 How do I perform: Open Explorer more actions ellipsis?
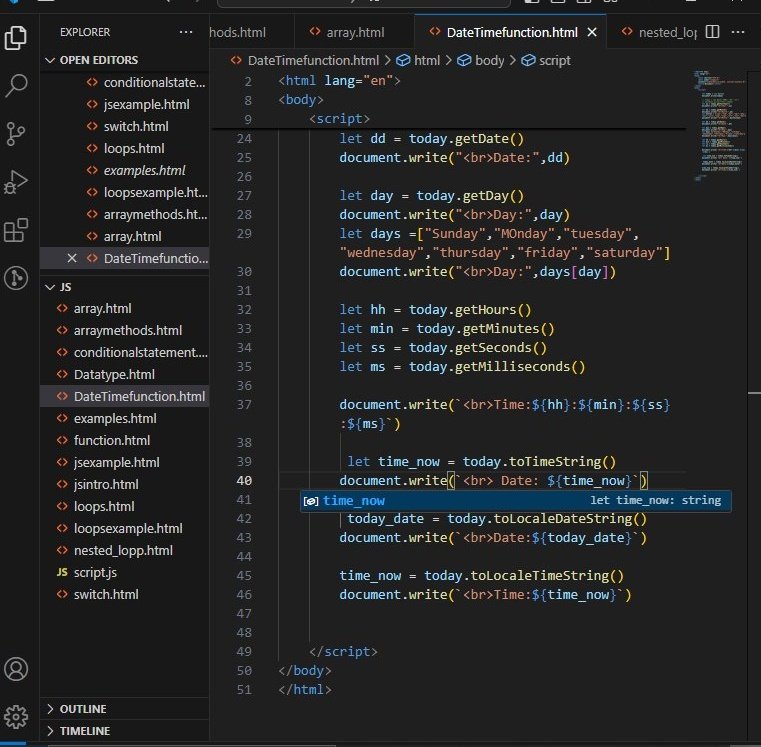pos(186,32)
